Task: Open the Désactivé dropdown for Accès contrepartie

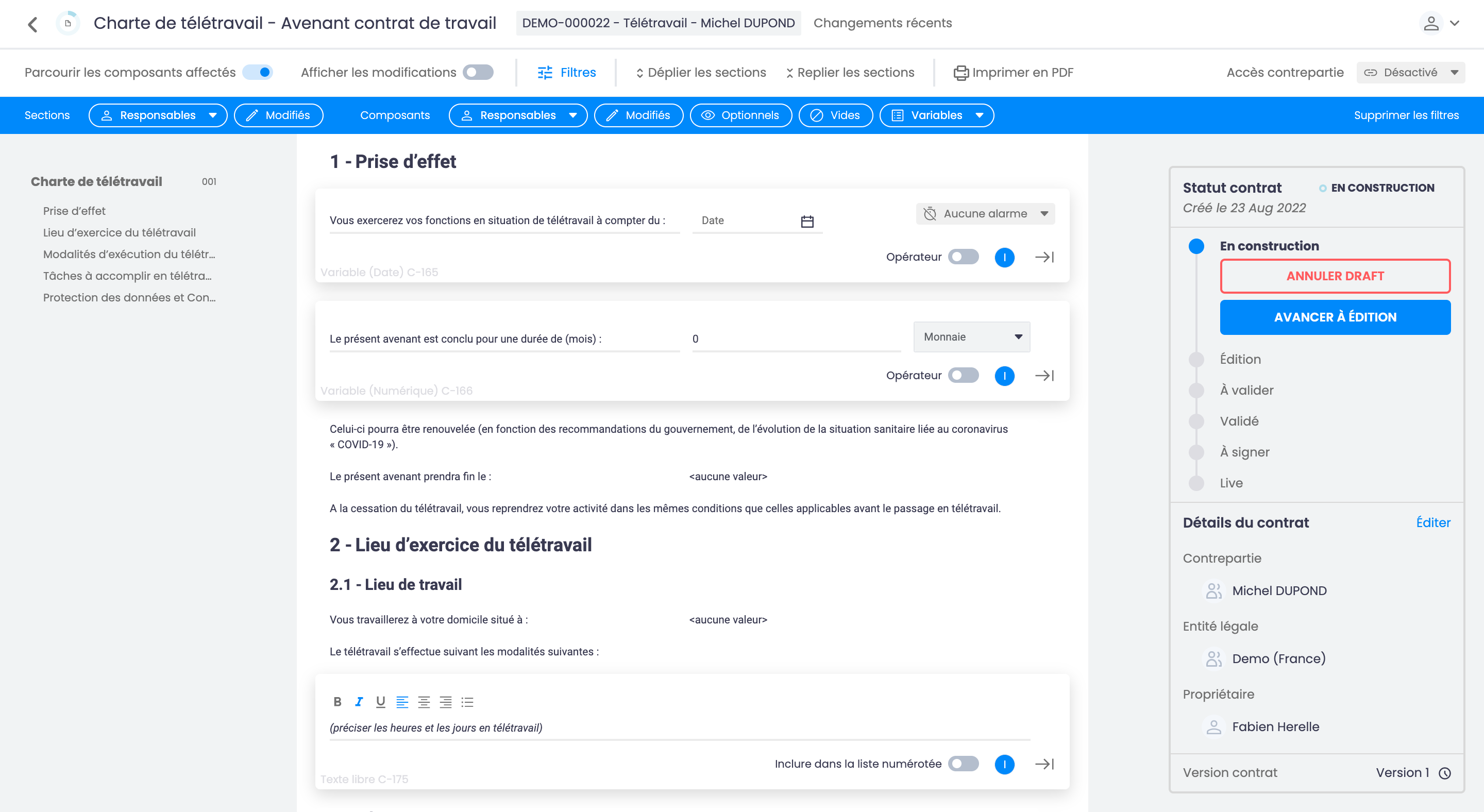Action: 1411,73
